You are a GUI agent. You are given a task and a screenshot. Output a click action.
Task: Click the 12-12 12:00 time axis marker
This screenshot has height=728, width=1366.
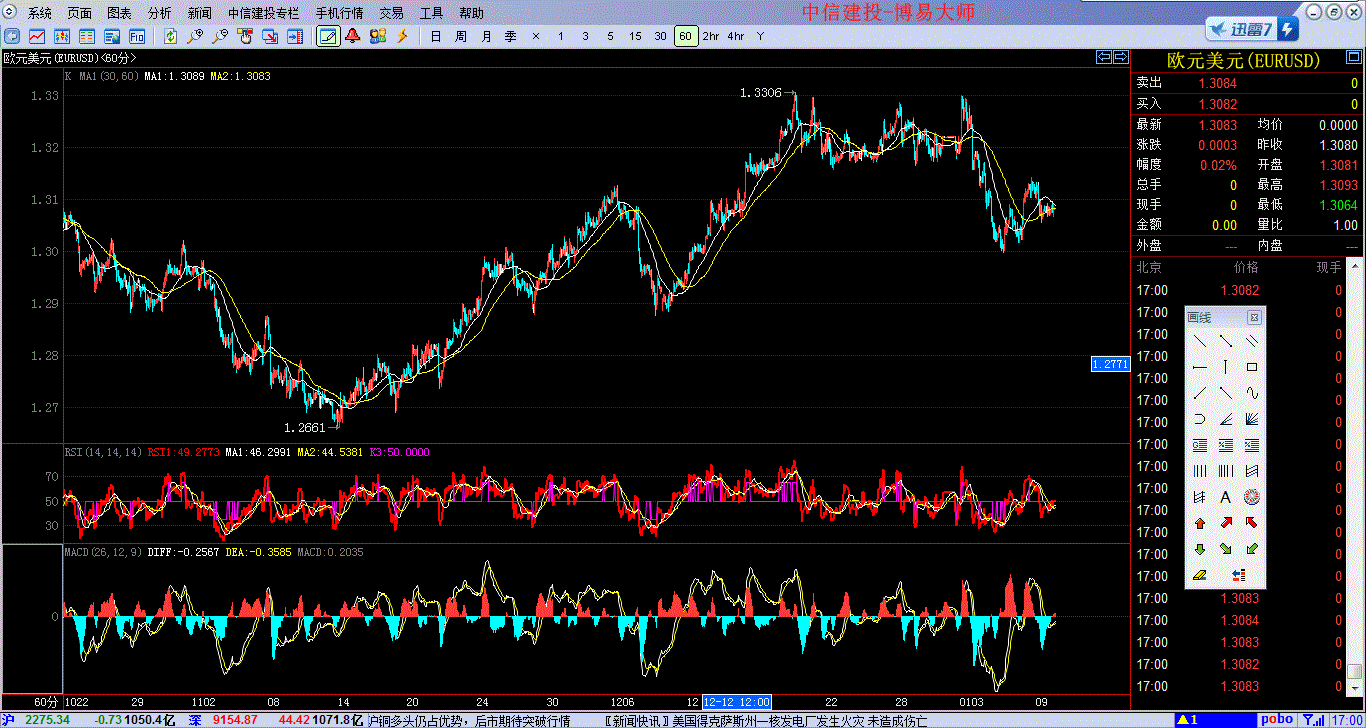click(736, 701)
